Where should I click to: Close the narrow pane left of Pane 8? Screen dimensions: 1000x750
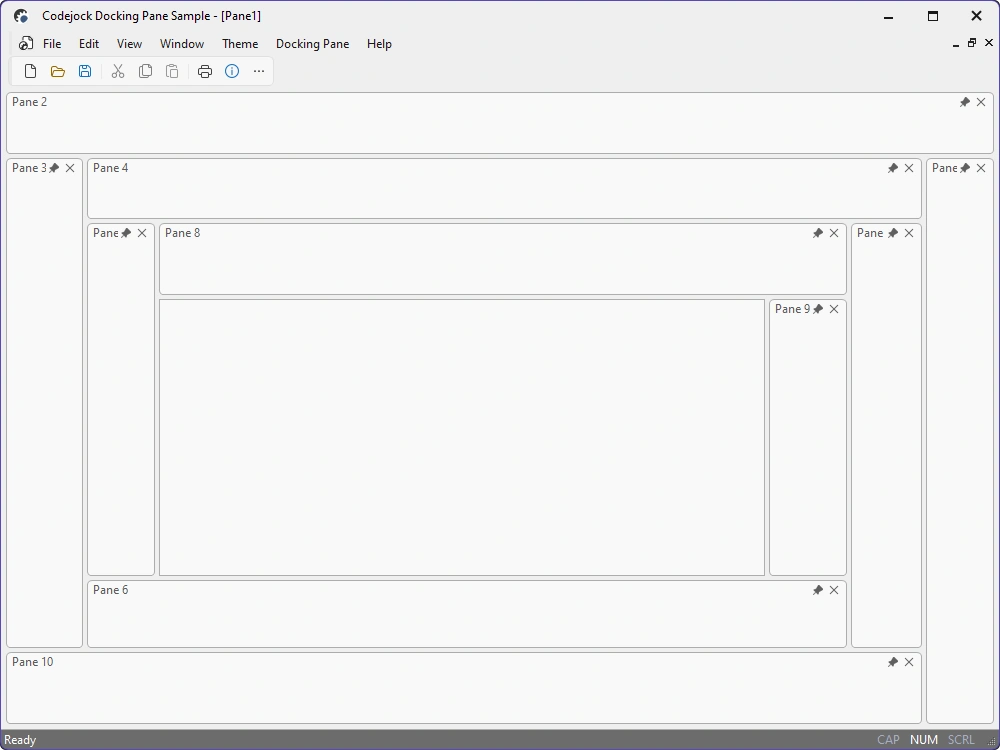point(142,233)
